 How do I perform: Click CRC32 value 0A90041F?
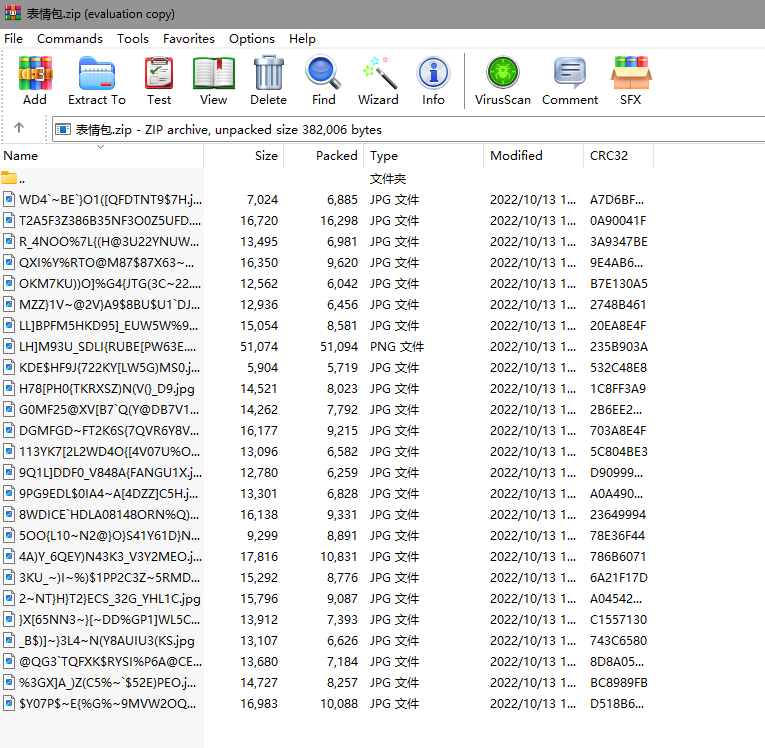coord(618,221)
